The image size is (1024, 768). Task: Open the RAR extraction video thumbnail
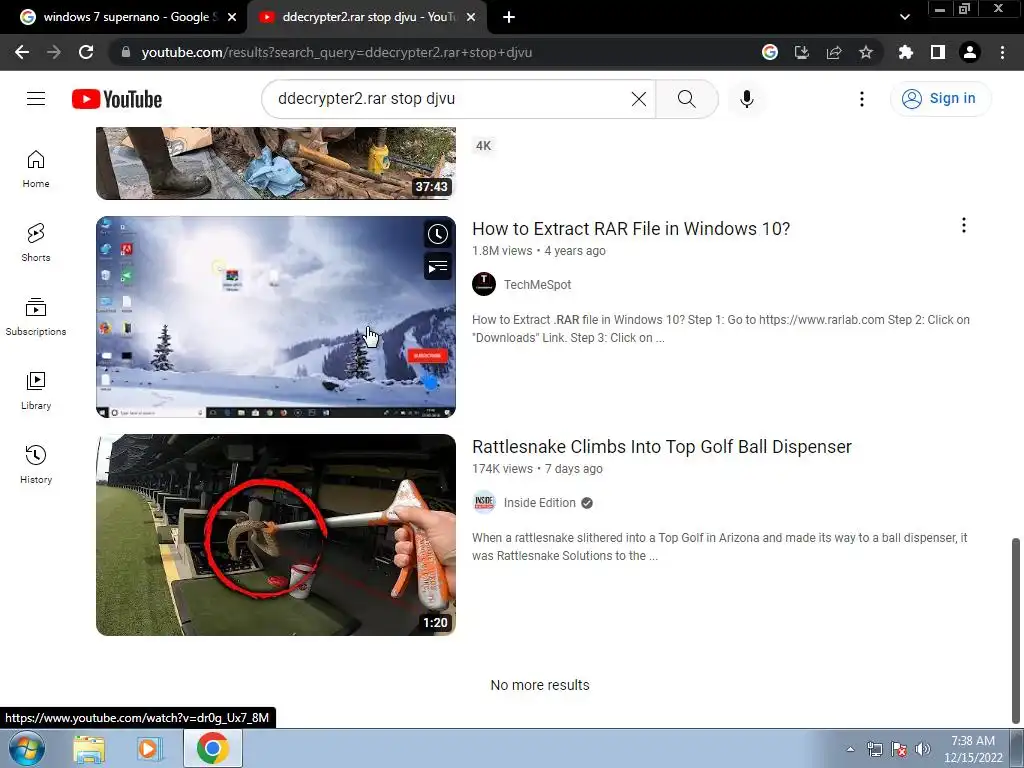pyautogui.click(x=276, y=317)
